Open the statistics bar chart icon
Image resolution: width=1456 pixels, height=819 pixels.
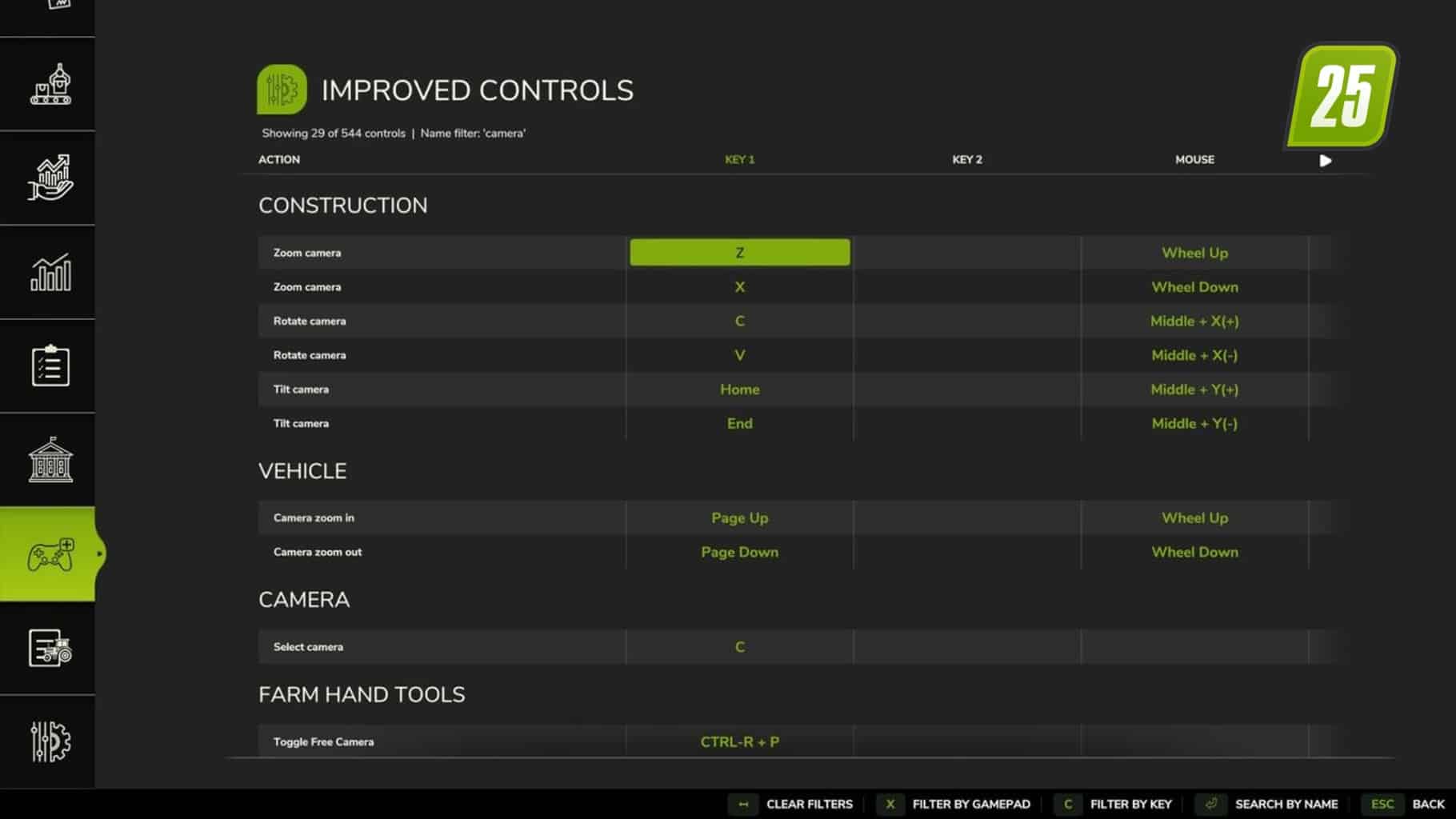tap(50, 272)
